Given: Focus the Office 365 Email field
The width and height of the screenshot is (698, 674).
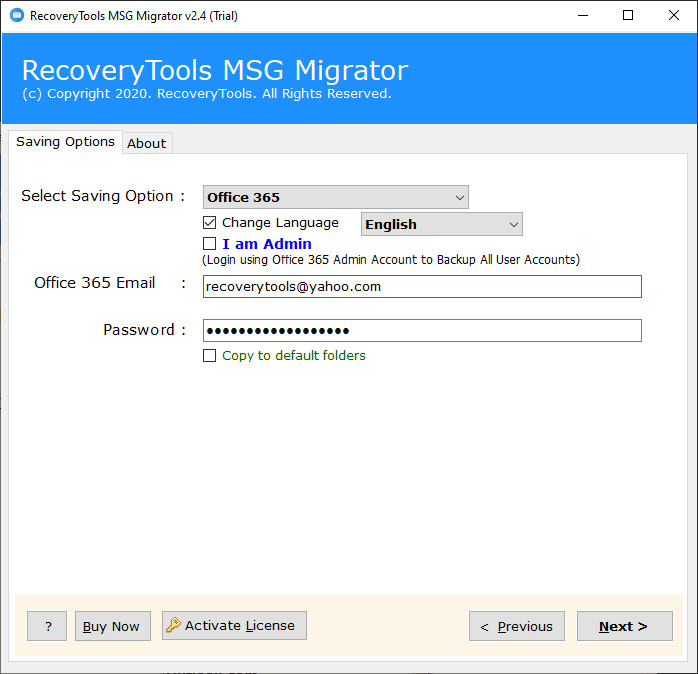Looking at the screenshot, I should pos(422,286).
